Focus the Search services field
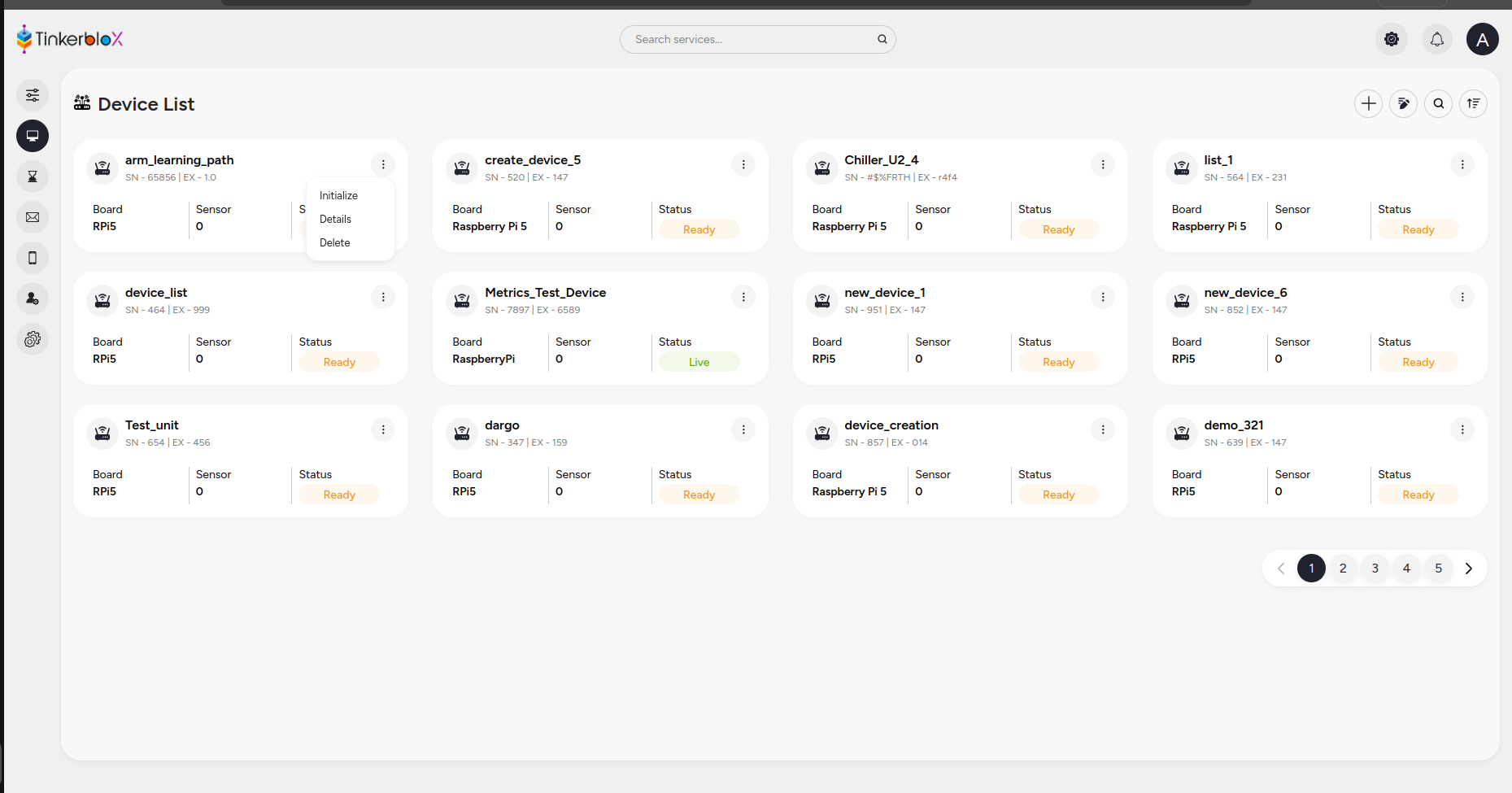Screen dimensions: 1512x793 (x=758, y=39)
